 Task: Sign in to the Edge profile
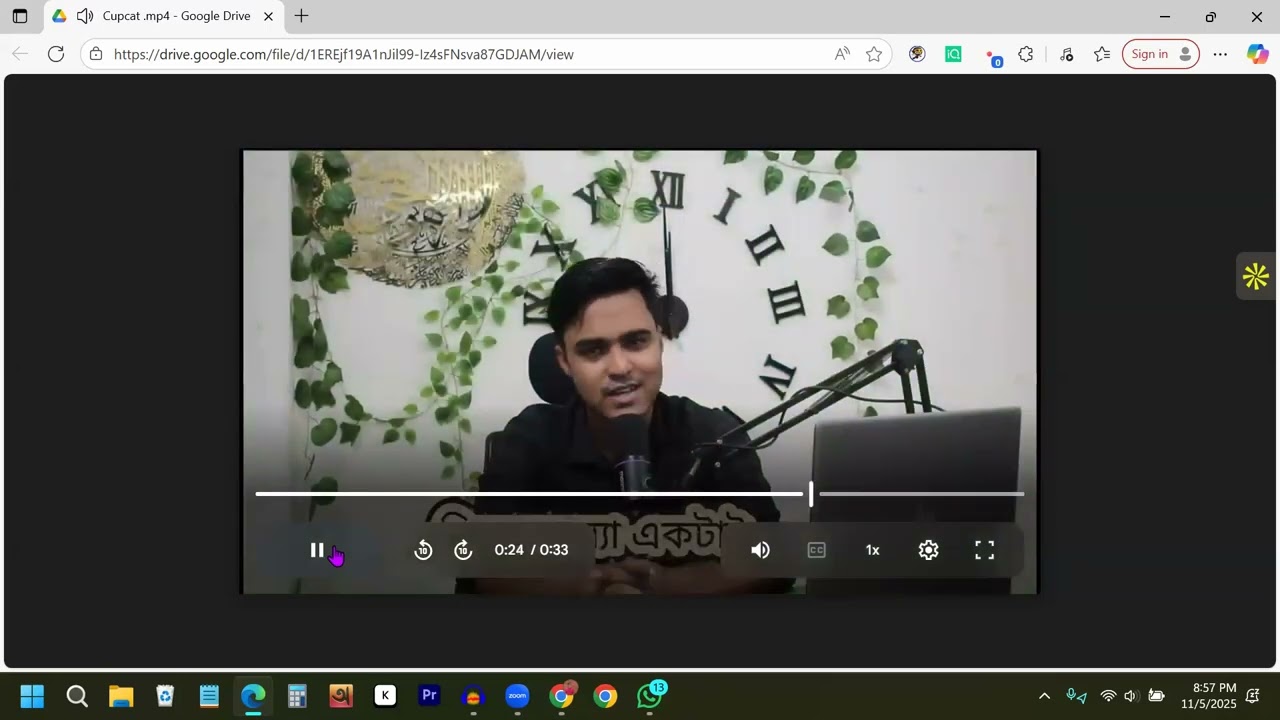(1161, 54)
